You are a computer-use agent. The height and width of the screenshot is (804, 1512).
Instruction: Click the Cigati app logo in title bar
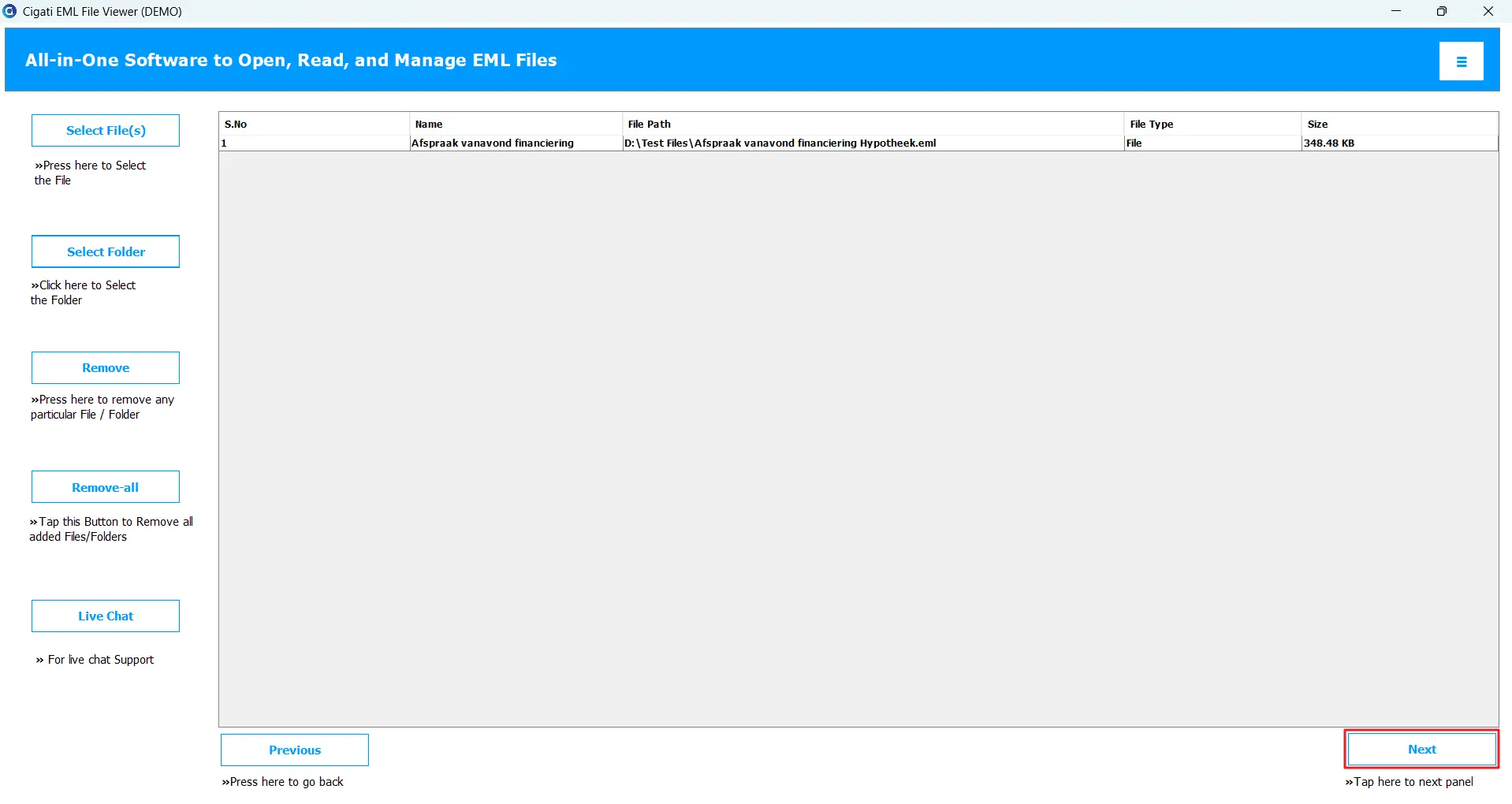pos(10,11)
